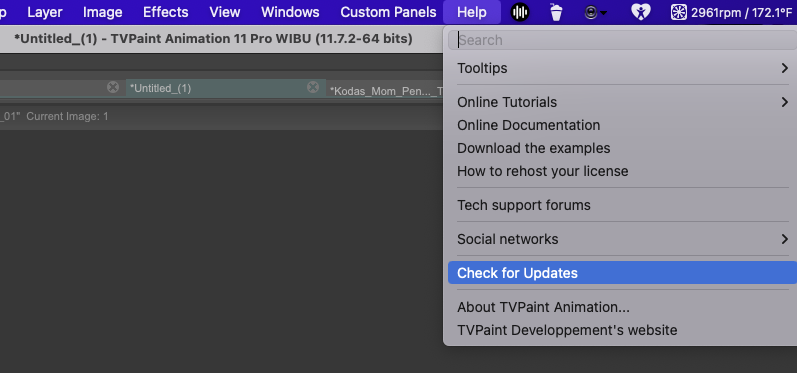Visit TVPaint Developpement's website
Image resolution: width=797 pixels, height=373 pixels.
click(x=622, y=330)
